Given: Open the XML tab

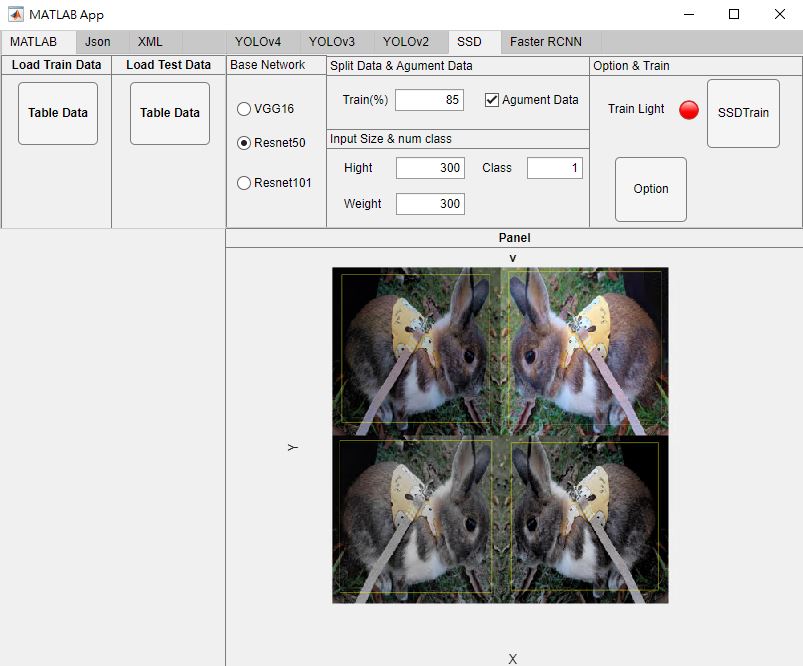Looking at the screenshot, I should click(150, 42).
